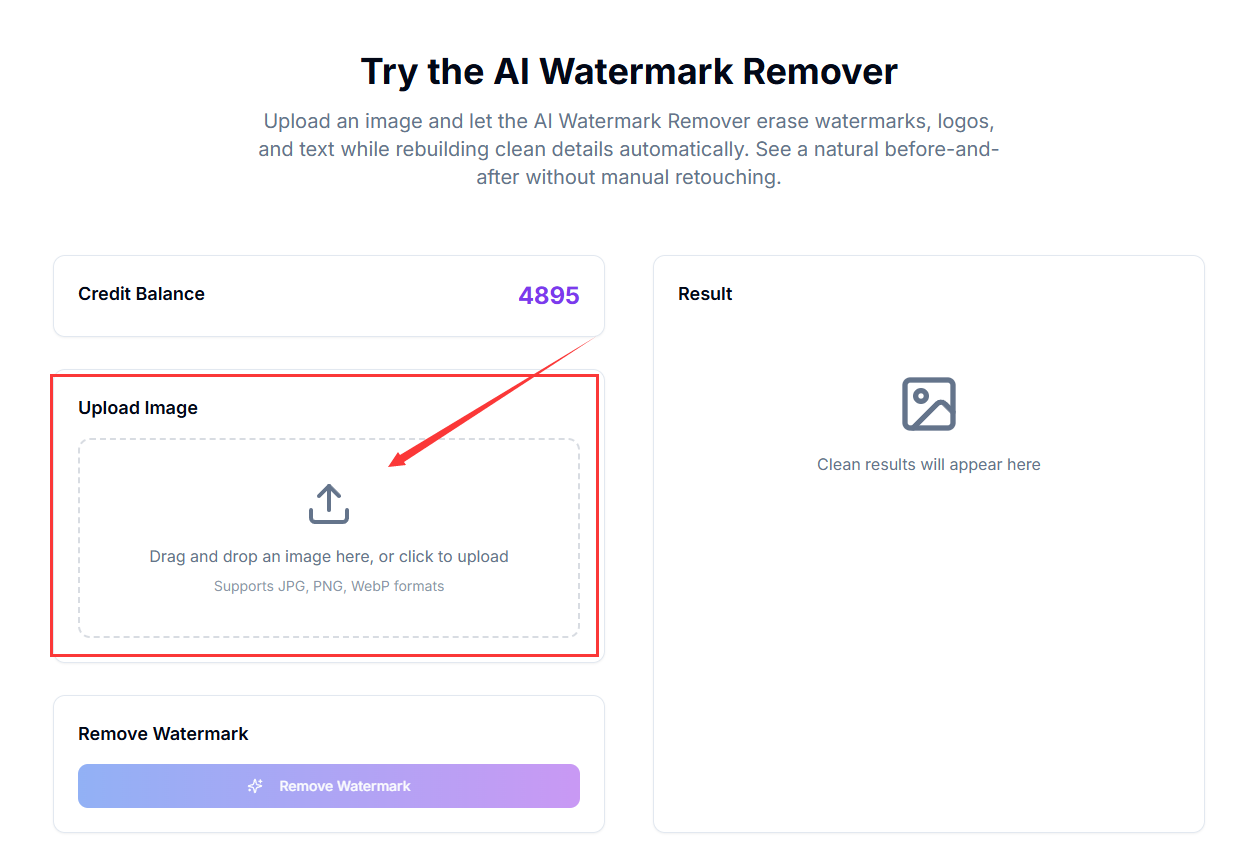Select the 'Try the AI Watermark Remover' heading
1249x856 pixels.
(628, 71)
